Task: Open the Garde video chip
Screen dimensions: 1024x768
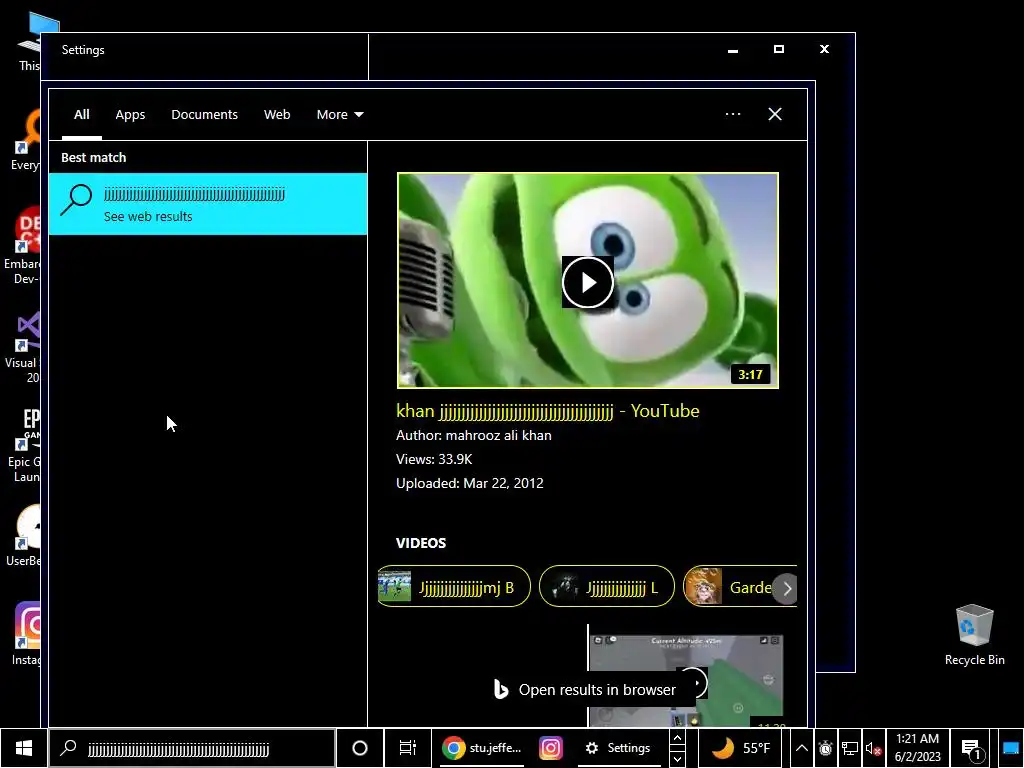Action: pyautogui.click(x=727, y=586)
